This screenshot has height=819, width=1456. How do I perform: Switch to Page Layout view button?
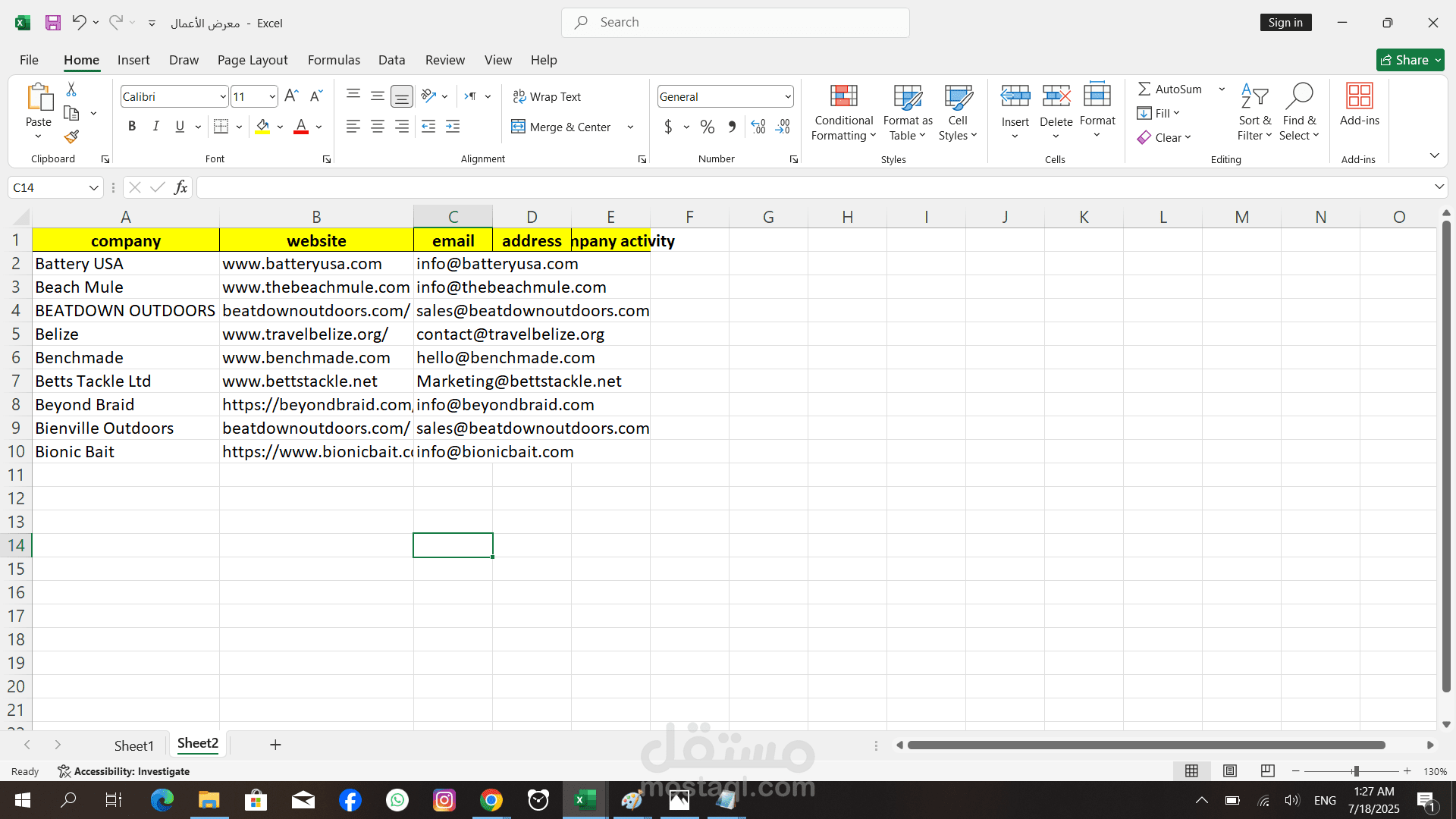click(1230, 771)
